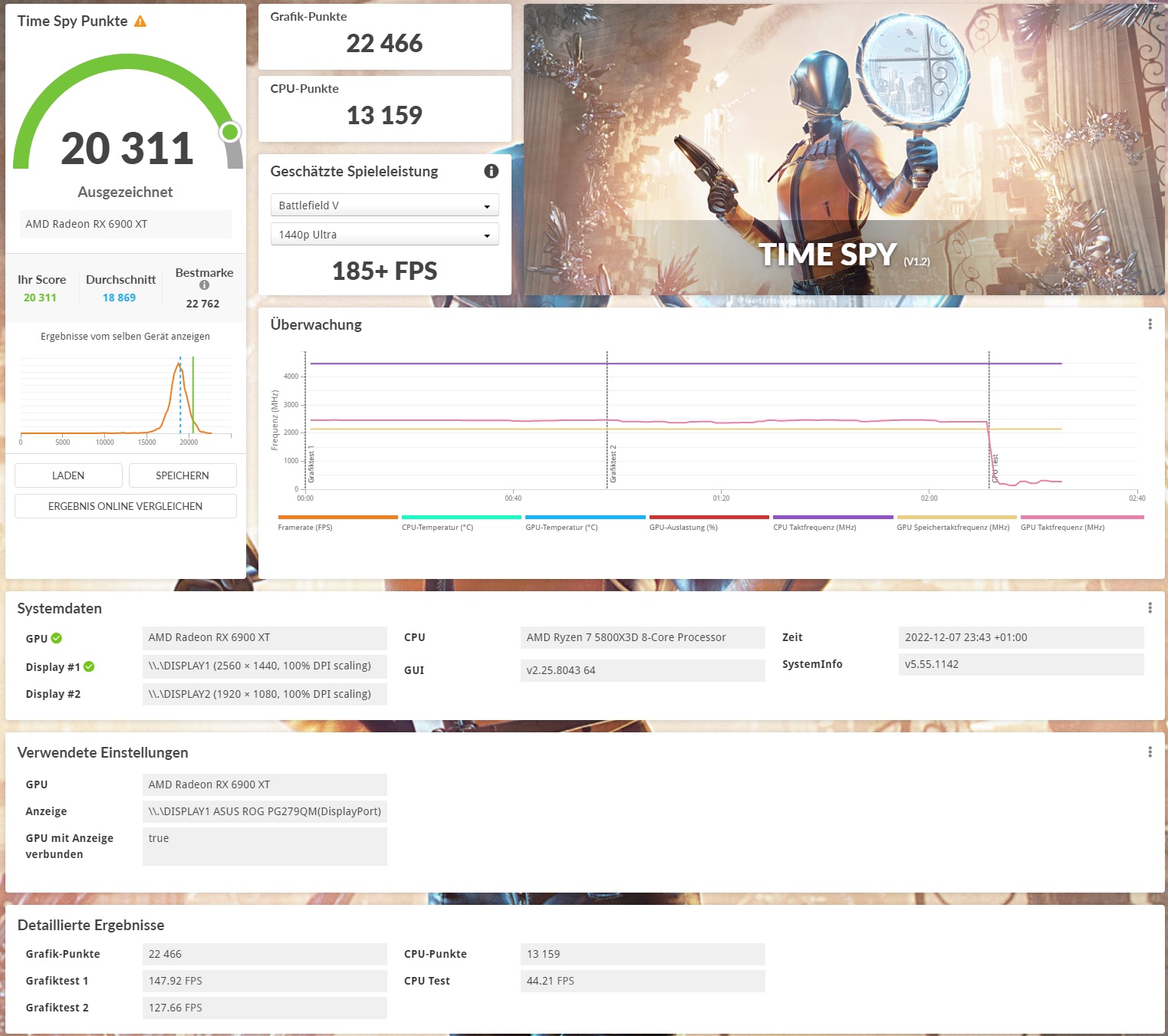Click CPU Test result 44.21 FPS

point(643,981)
